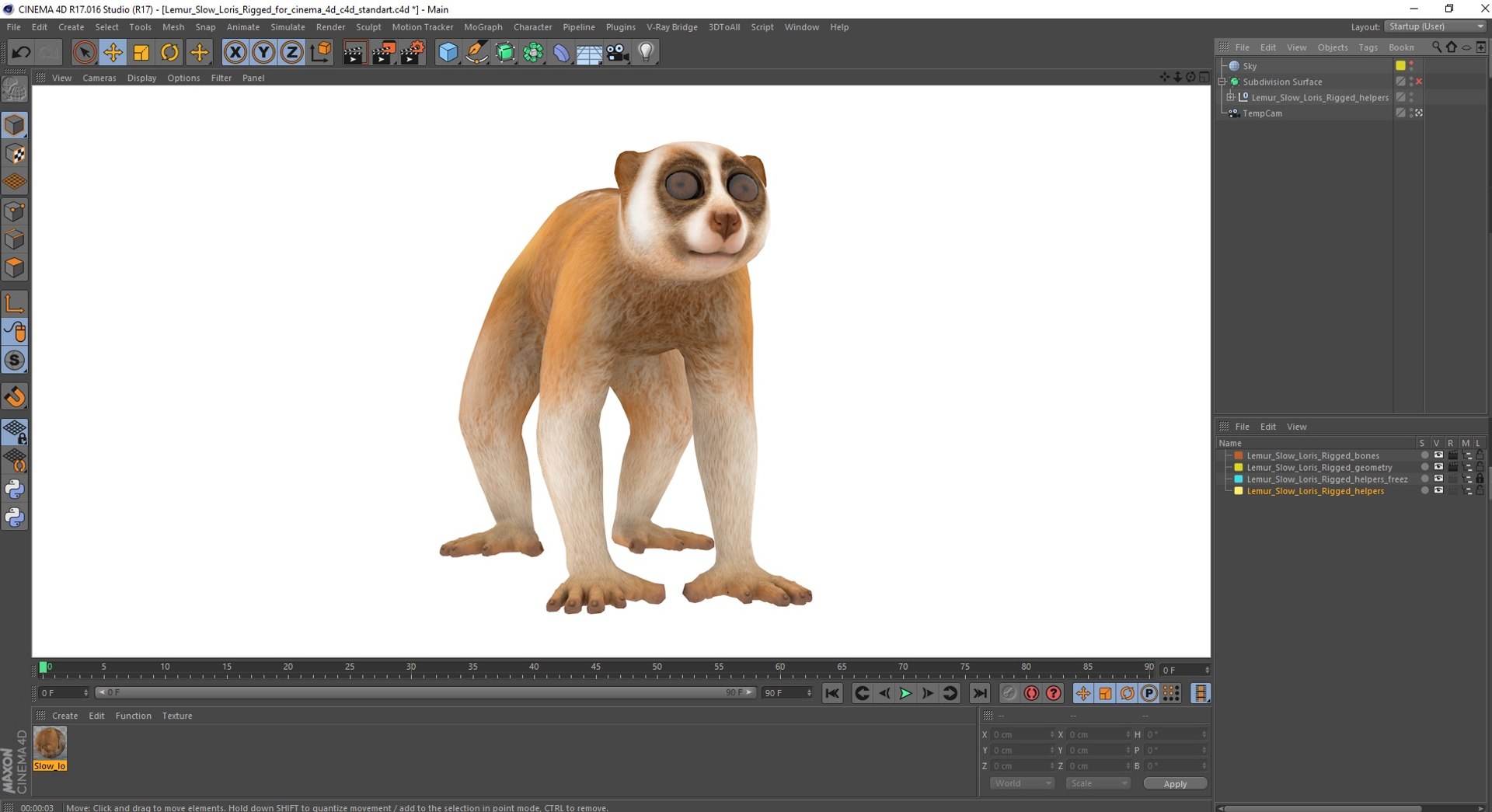Open the Layout dropdown
The width and height of the screenshot is (1492, 812).
point(1435,26)
